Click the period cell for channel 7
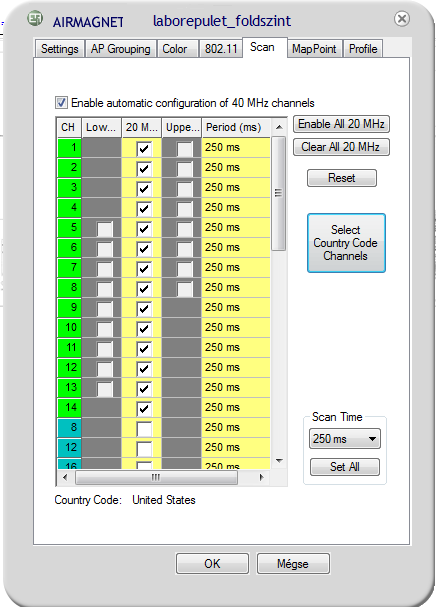Viewport: 436px width, 611px height. click(x=236, y=267)
